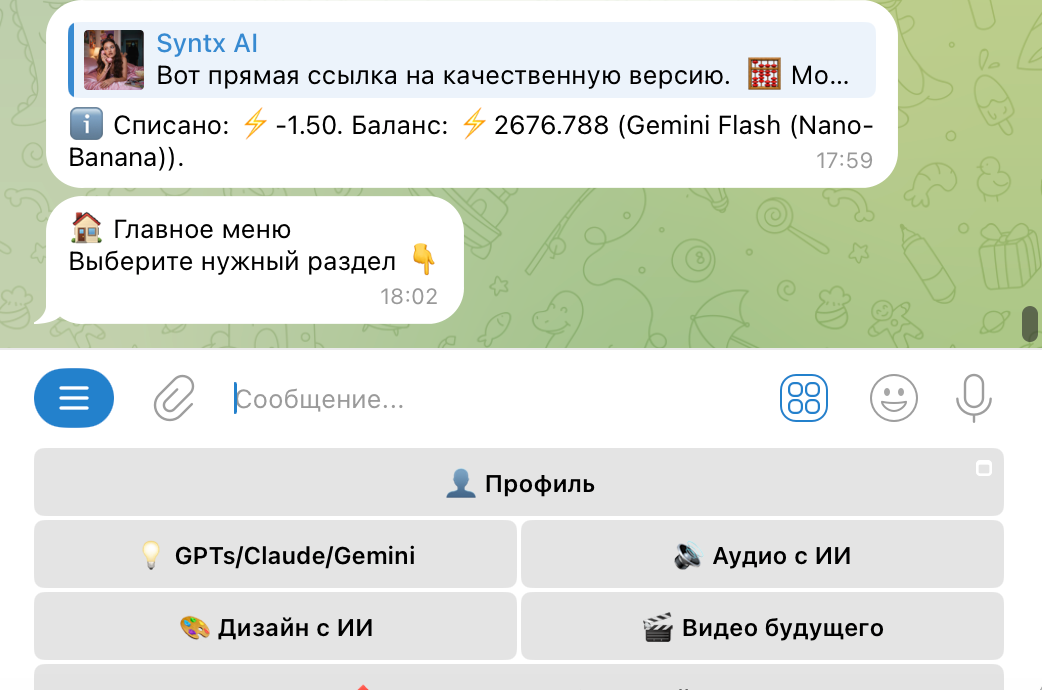Click the paperclip attach file icon
Viewport: 1042px width, 690px height.
pos(173,399)
